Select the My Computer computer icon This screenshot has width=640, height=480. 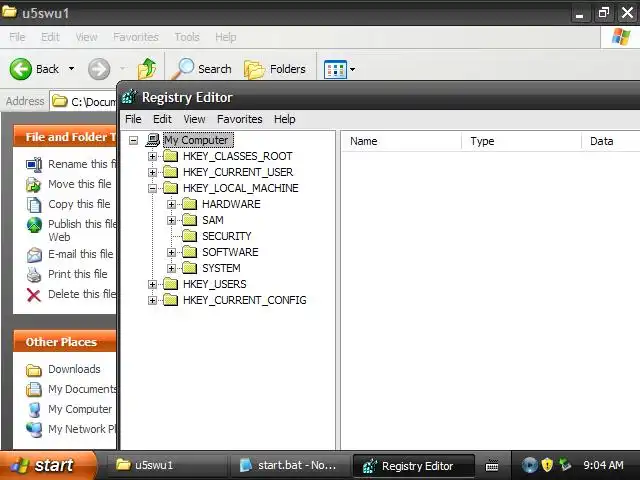(x=153, y=140)
